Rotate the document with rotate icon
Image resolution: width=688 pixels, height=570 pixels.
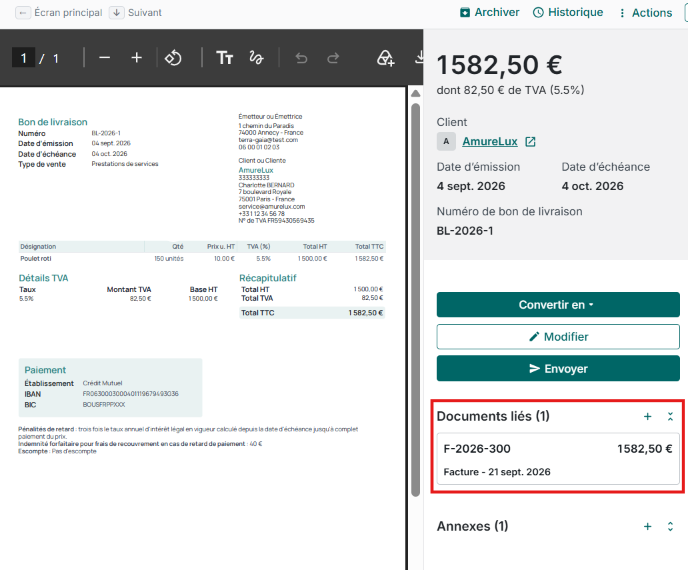coord(173,57)
